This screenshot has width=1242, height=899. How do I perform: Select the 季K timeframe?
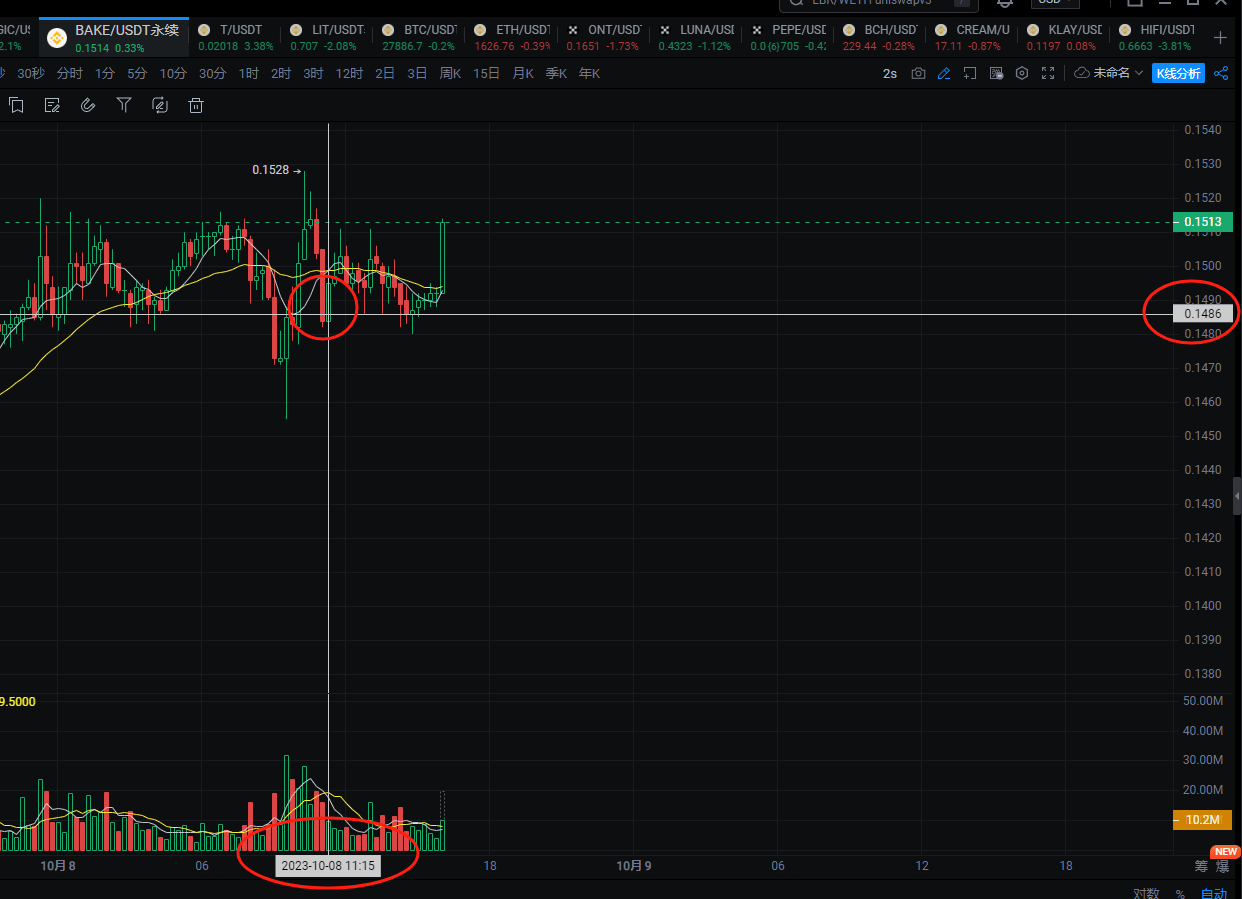556,73
